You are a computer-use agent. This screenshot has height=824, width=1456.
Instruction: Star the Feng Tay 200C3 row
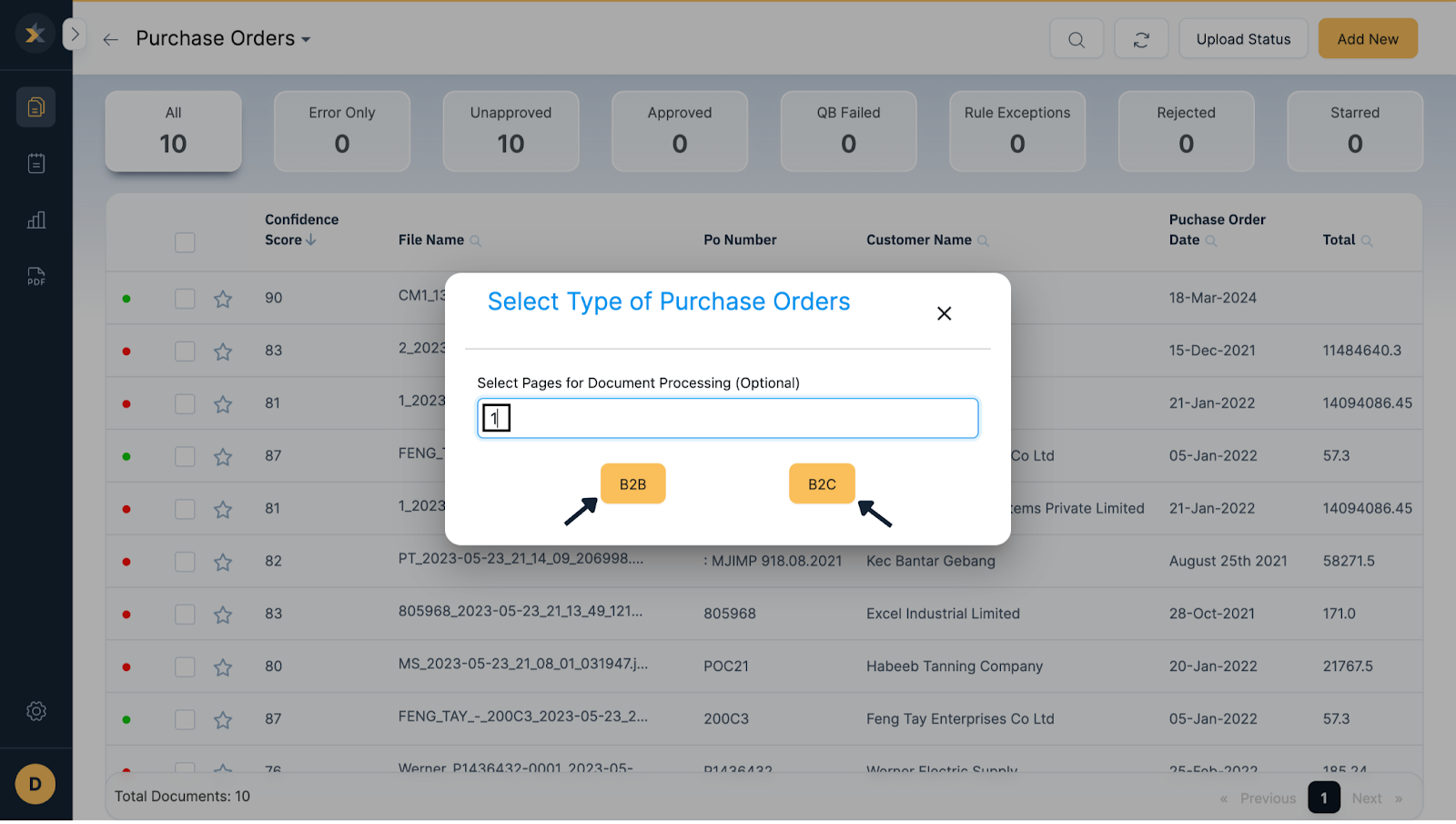coord(223,720)
